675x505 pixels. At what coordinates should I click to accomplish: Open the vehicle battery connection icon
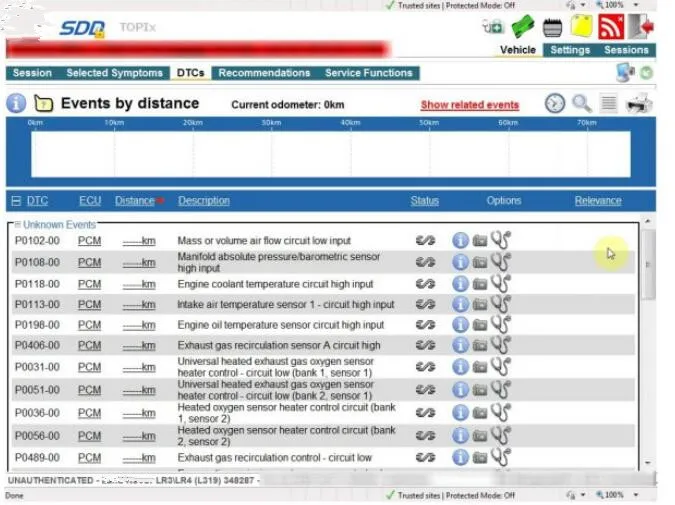pos(492,27)
